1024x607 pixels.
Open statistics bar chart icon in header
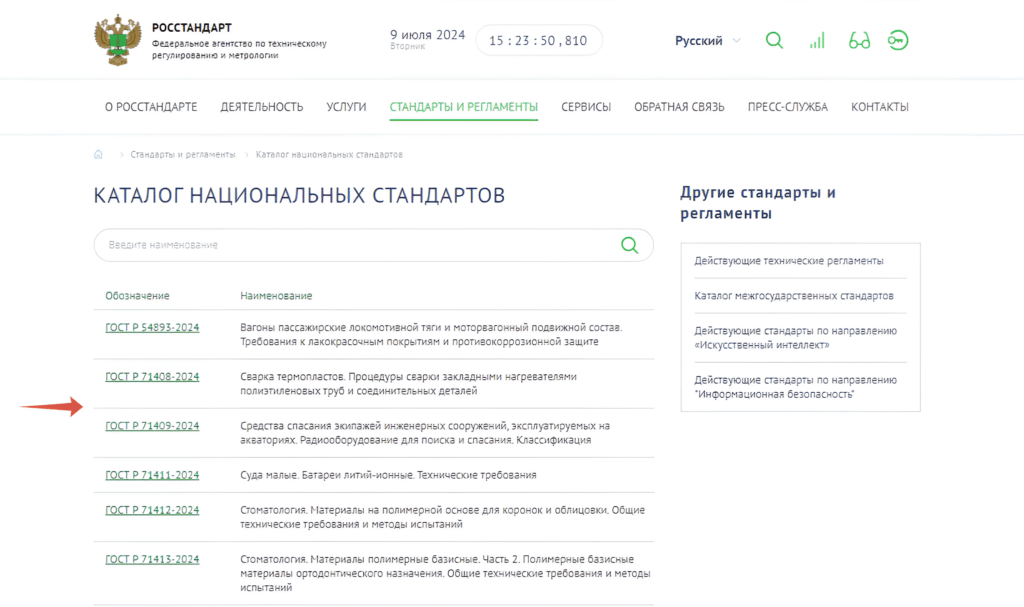817,41
